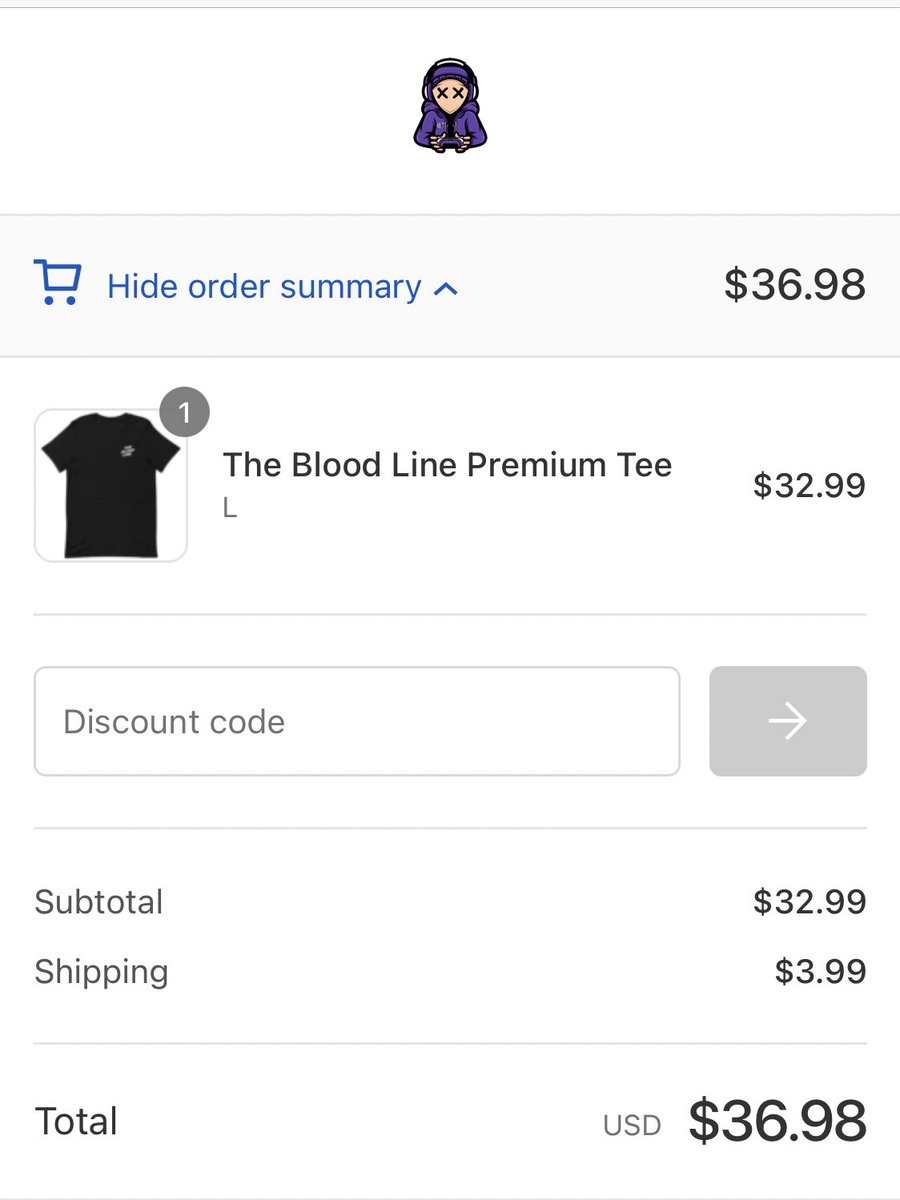The width and height of the screenshot is (900, 1200).
Task: Click the USD currency label
Action: [x=632, y=1126]
